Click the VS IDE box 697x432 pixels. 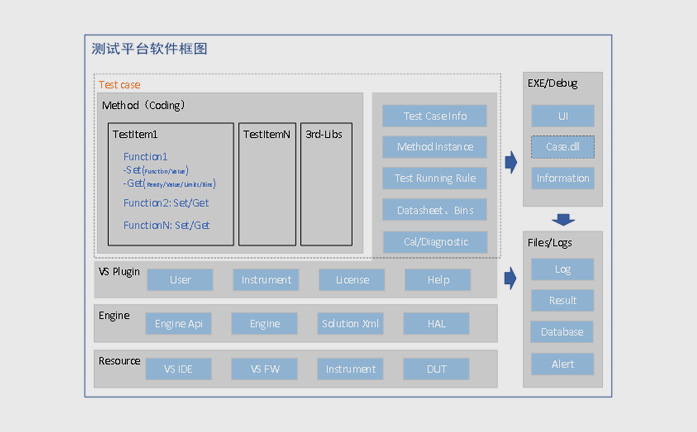coord(178,369)
